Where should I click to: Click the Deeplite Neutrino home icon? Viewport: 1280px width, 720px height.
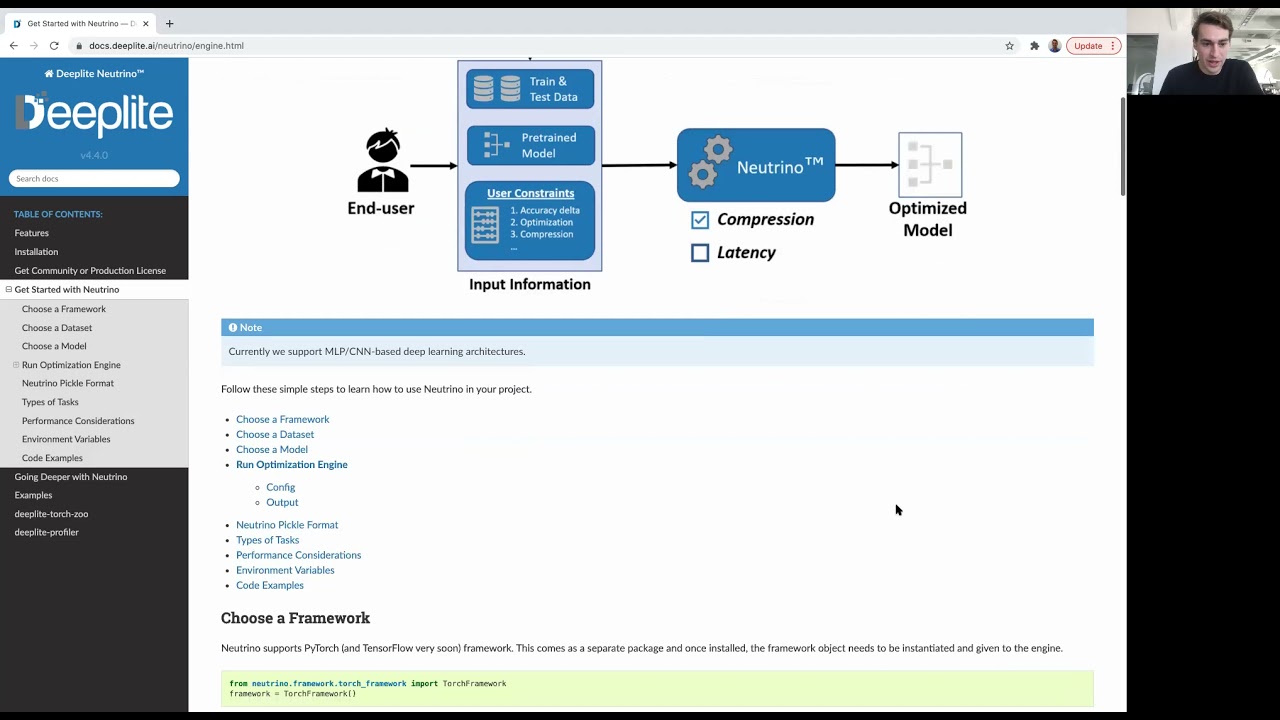49,74
